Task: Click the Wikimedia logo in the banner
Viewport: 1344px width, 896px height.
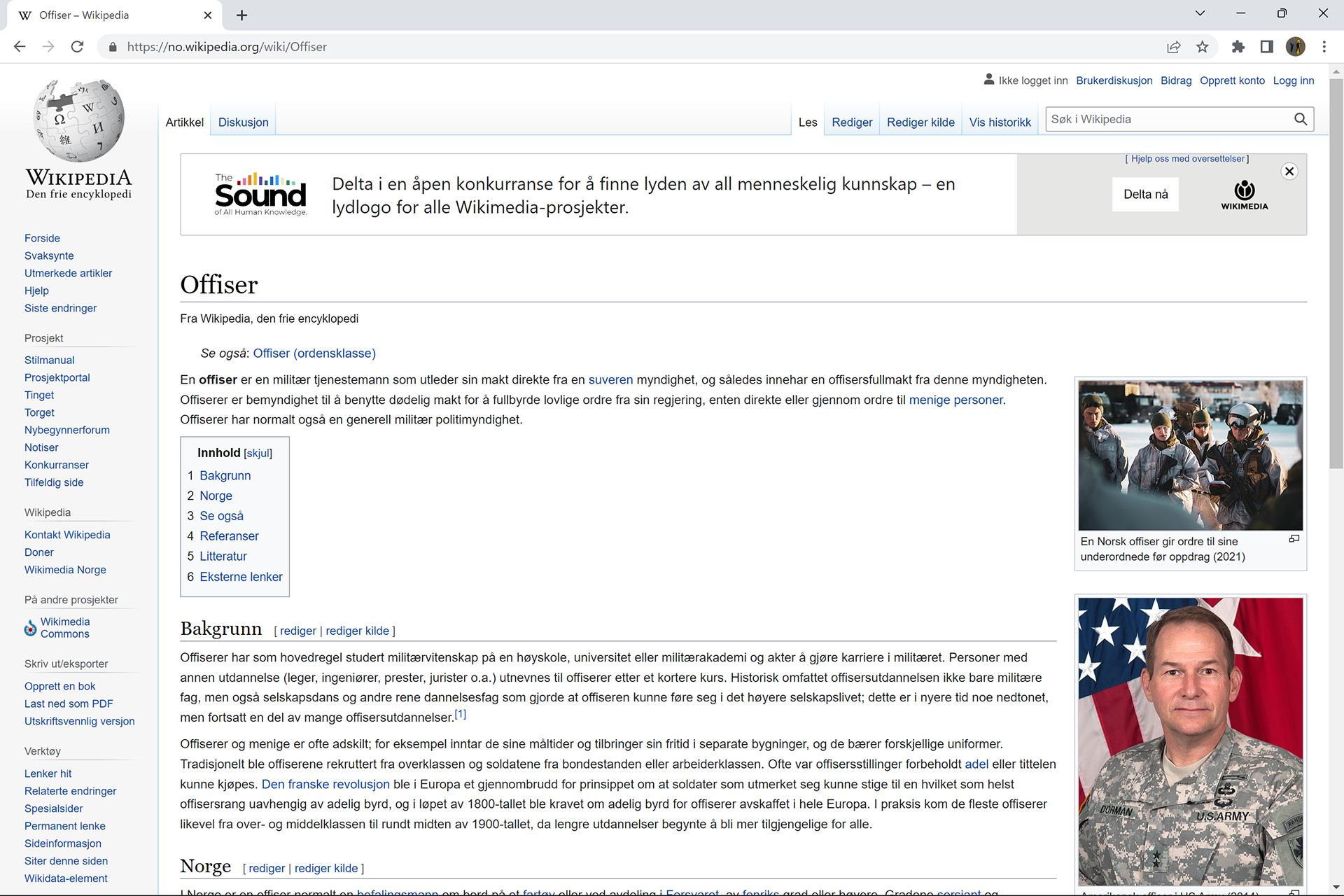Action: coord(1245,195)
